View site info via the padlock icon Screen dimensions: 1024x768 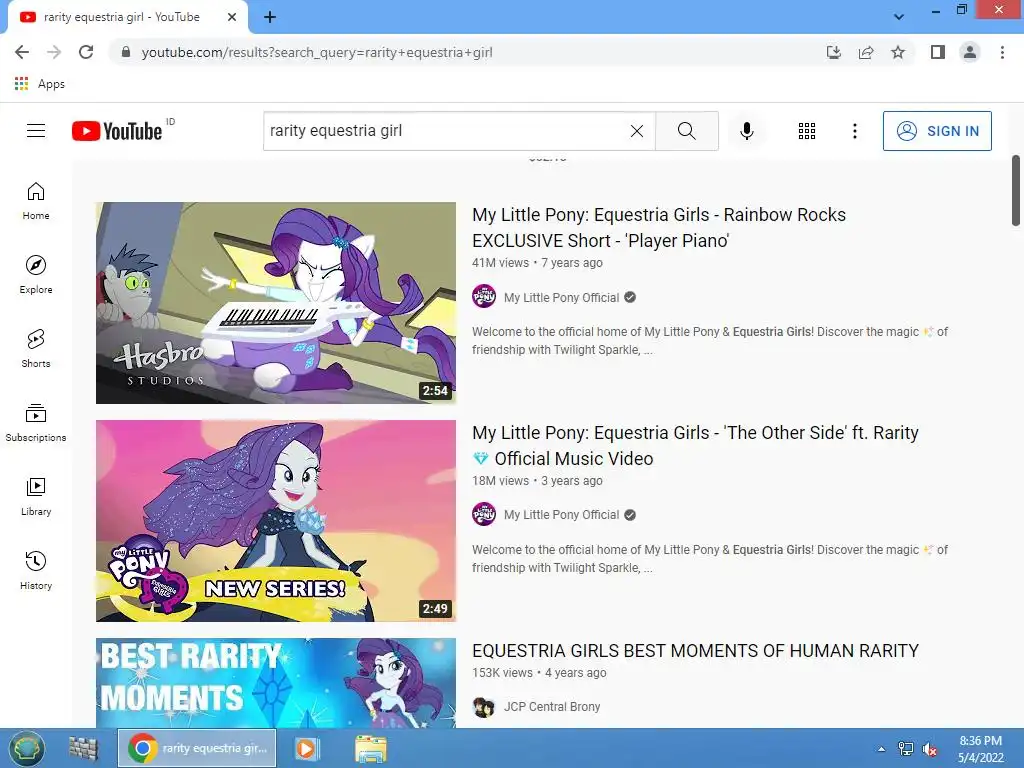tap(126, 52)
